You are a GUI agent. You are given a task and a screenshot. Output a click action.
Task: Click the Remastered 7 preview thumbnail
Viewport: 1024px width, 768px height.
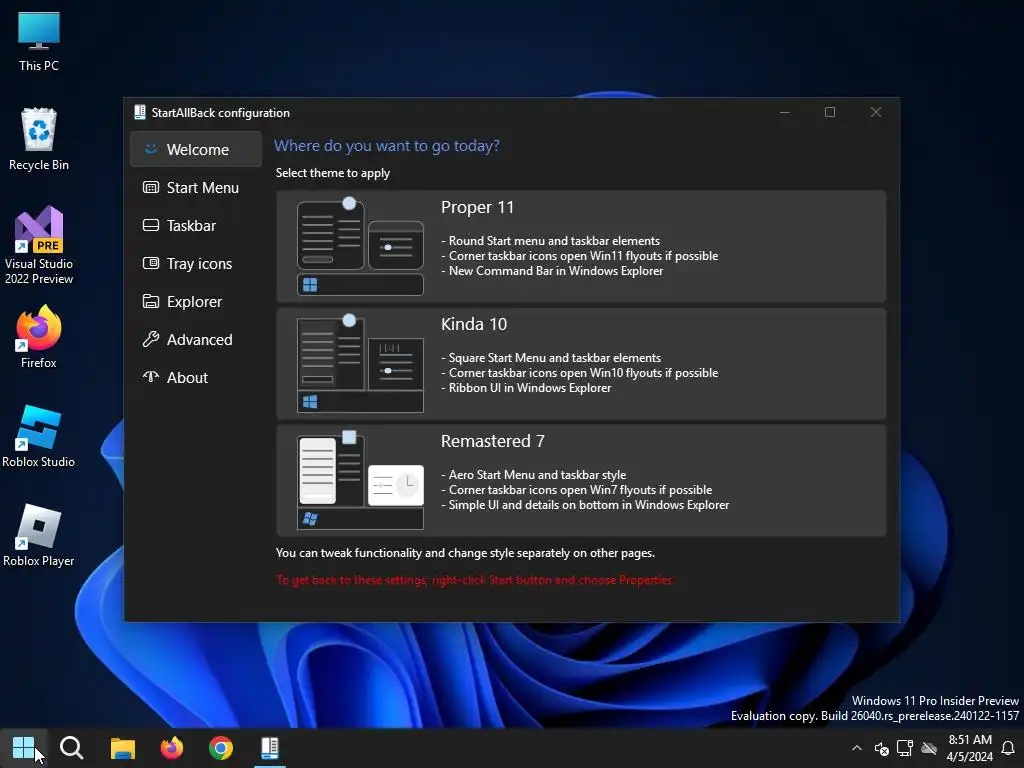point(360,480)
